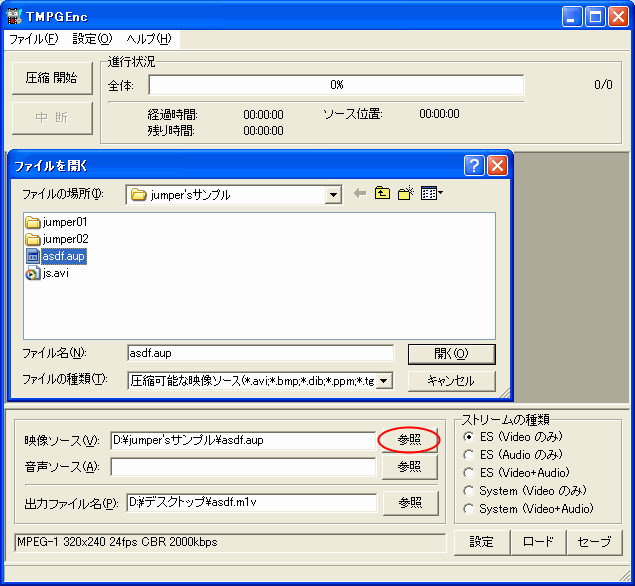
Task: Select the js.avi file
Action: tap(55, 273)
